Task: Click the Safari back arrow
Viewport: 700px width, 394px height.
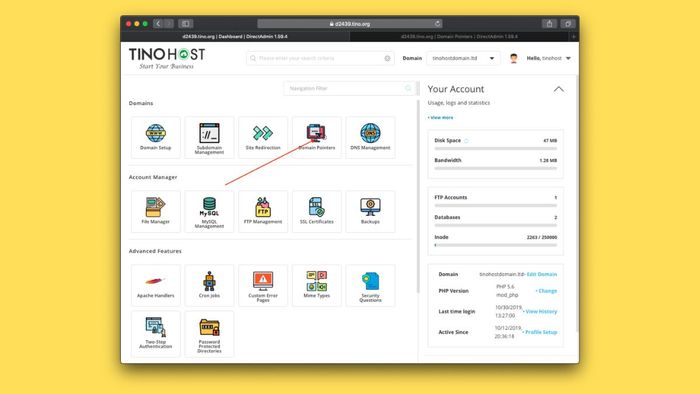Action: [x=158, y=24]
